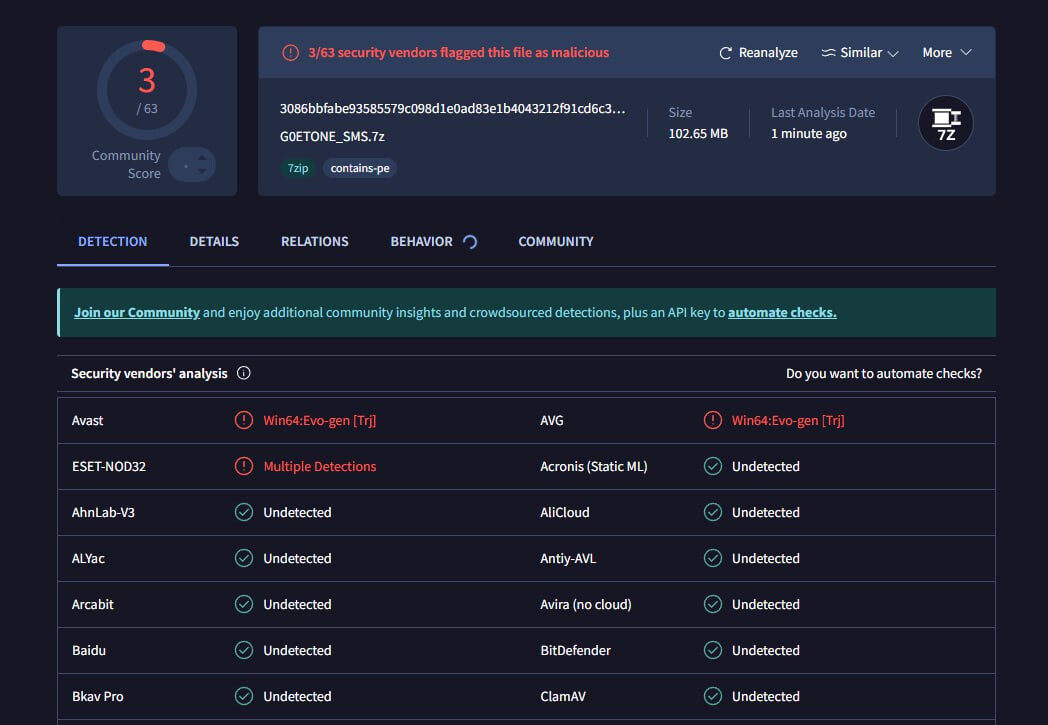Click the 7Z file type icon

coord(945,123)
